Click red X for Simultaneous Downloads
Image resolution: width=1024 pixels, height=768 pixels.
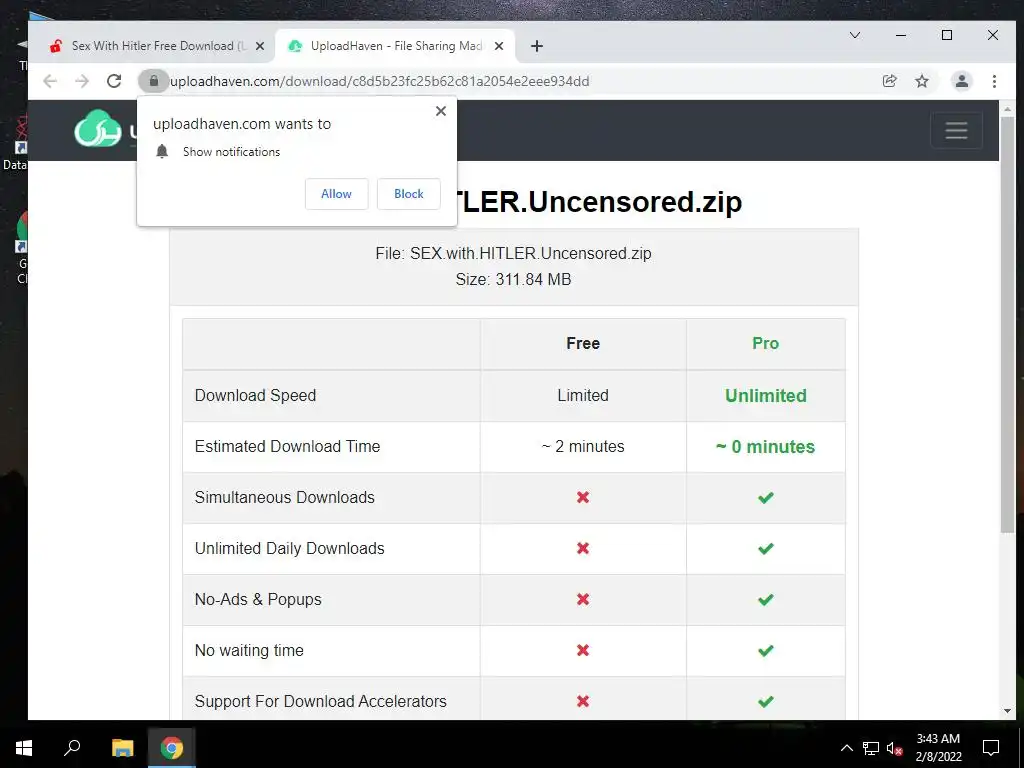coord(583,498)
